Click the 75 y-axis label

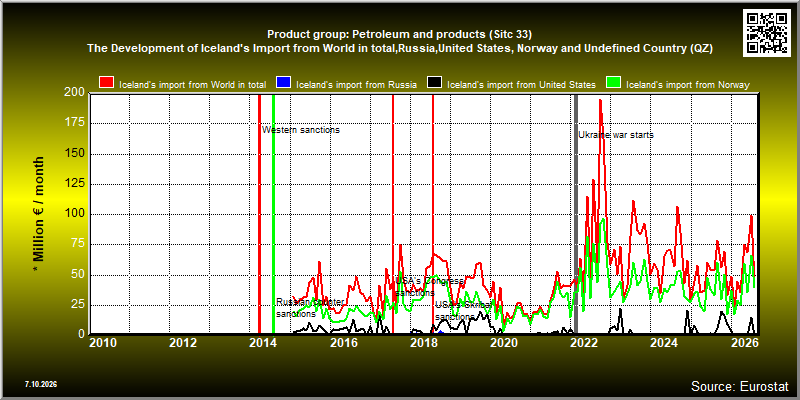pyautogui.click(x=79, y=244)
